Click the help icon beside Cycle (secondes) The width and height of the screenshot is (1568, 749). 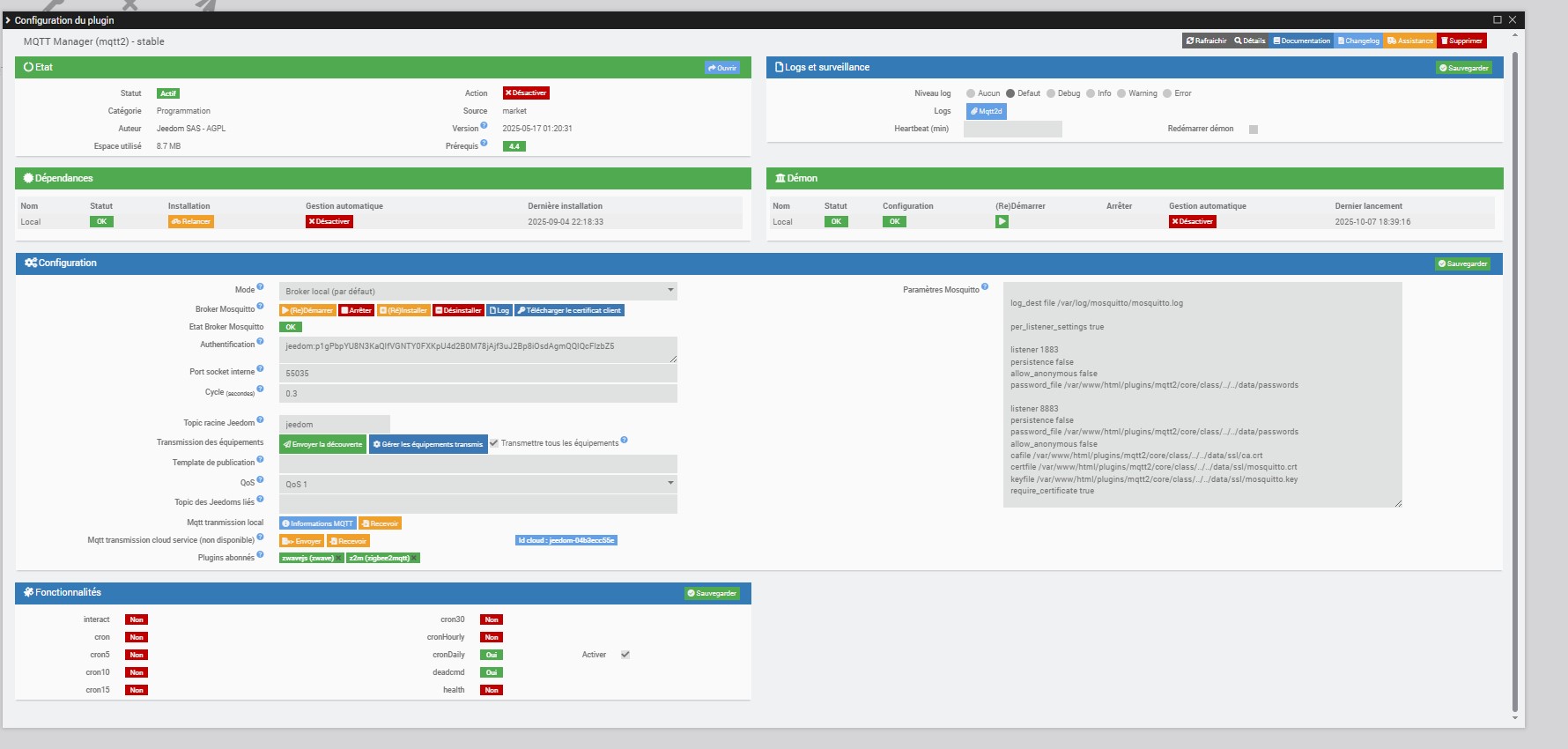(260, 389)
